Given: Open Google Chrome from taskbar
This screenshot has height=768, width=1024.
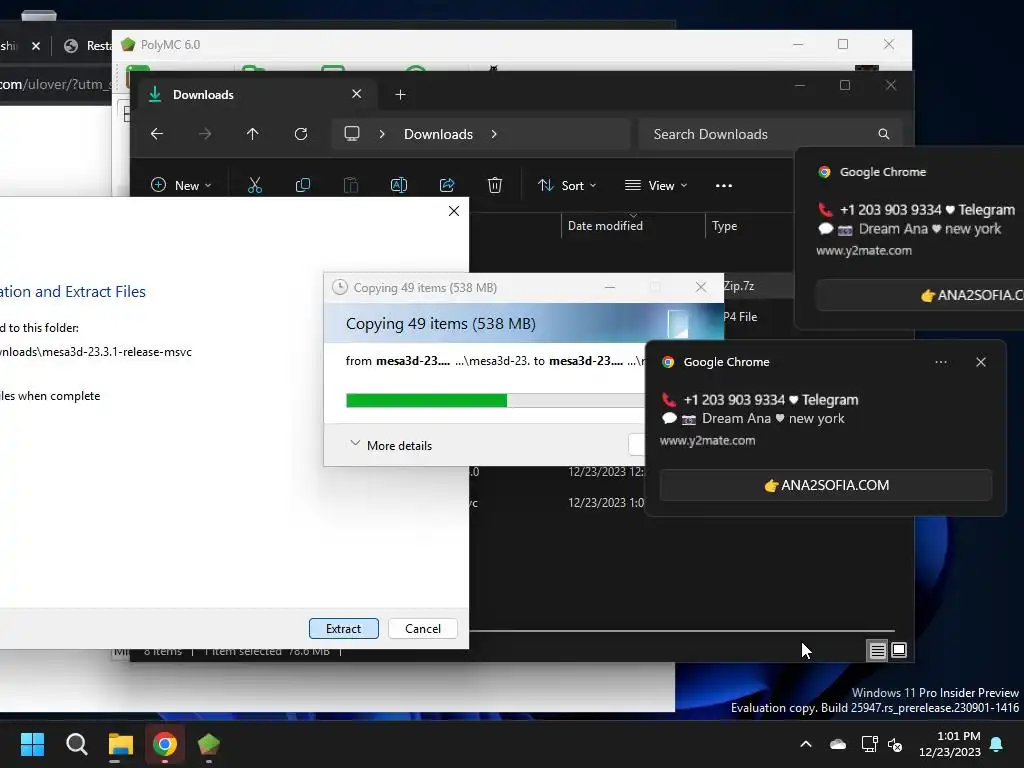Looking at the screenshot, I should [x=165, y=744].
